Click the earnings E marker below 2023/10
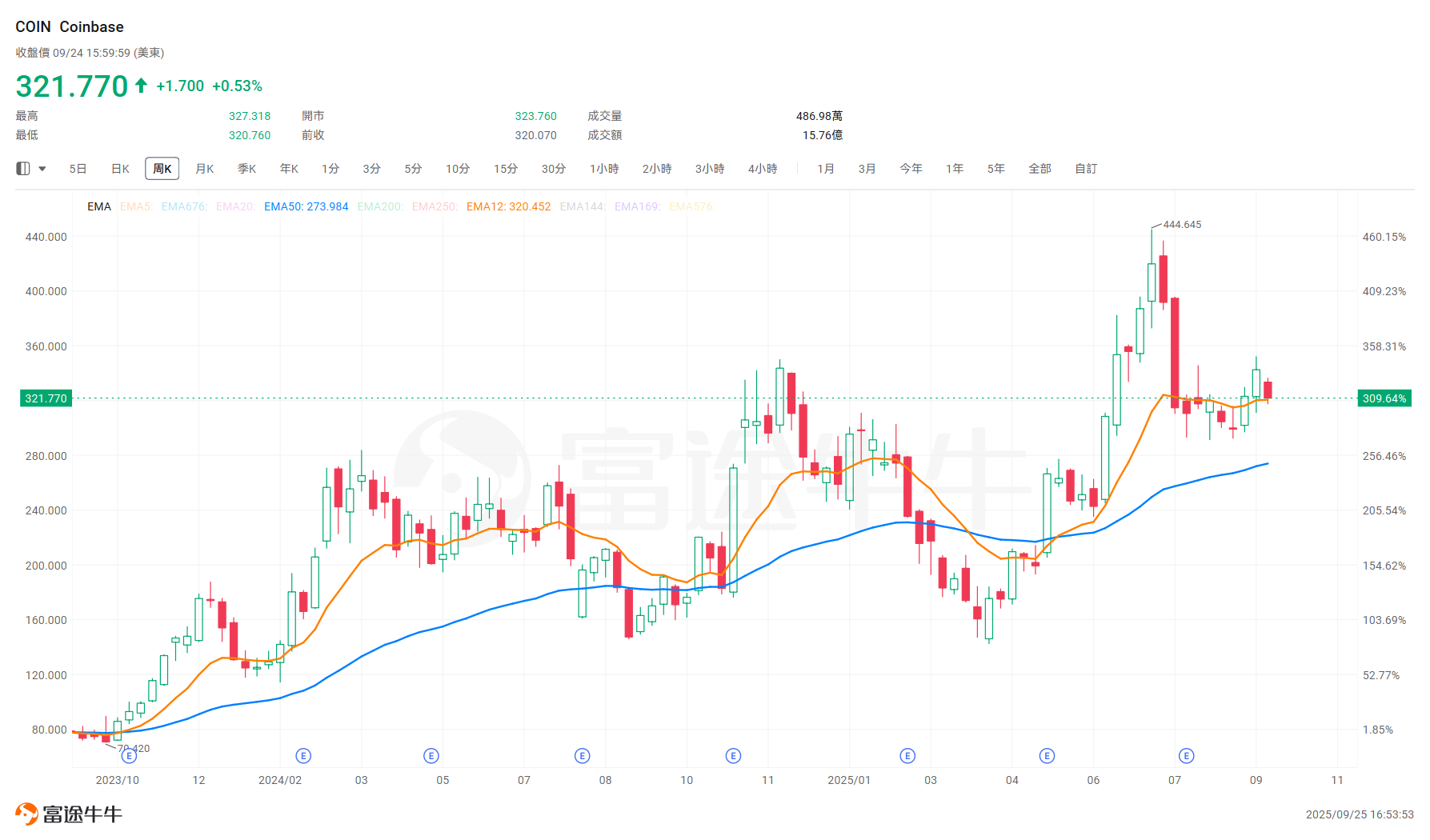1430x840 pixels. click(128, 755)
